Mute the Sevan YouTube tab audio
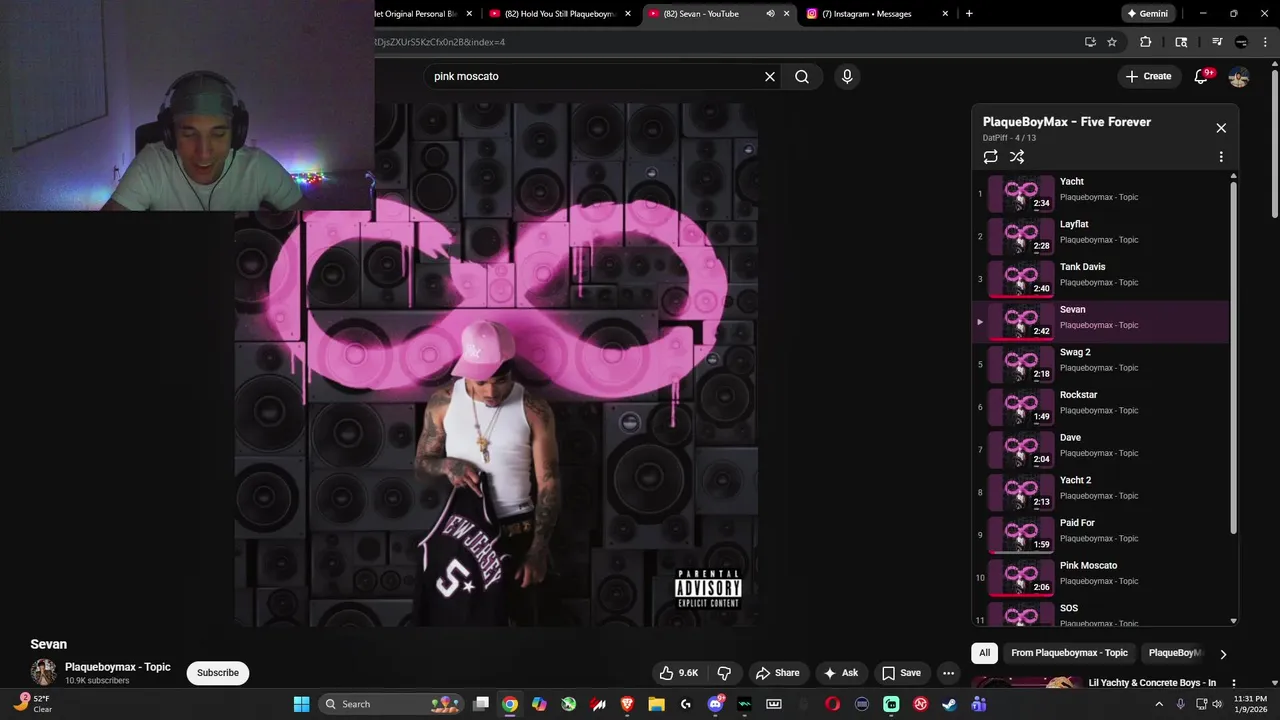The width and height of the screenshot is (1280, 720). (x=770, y=14)
